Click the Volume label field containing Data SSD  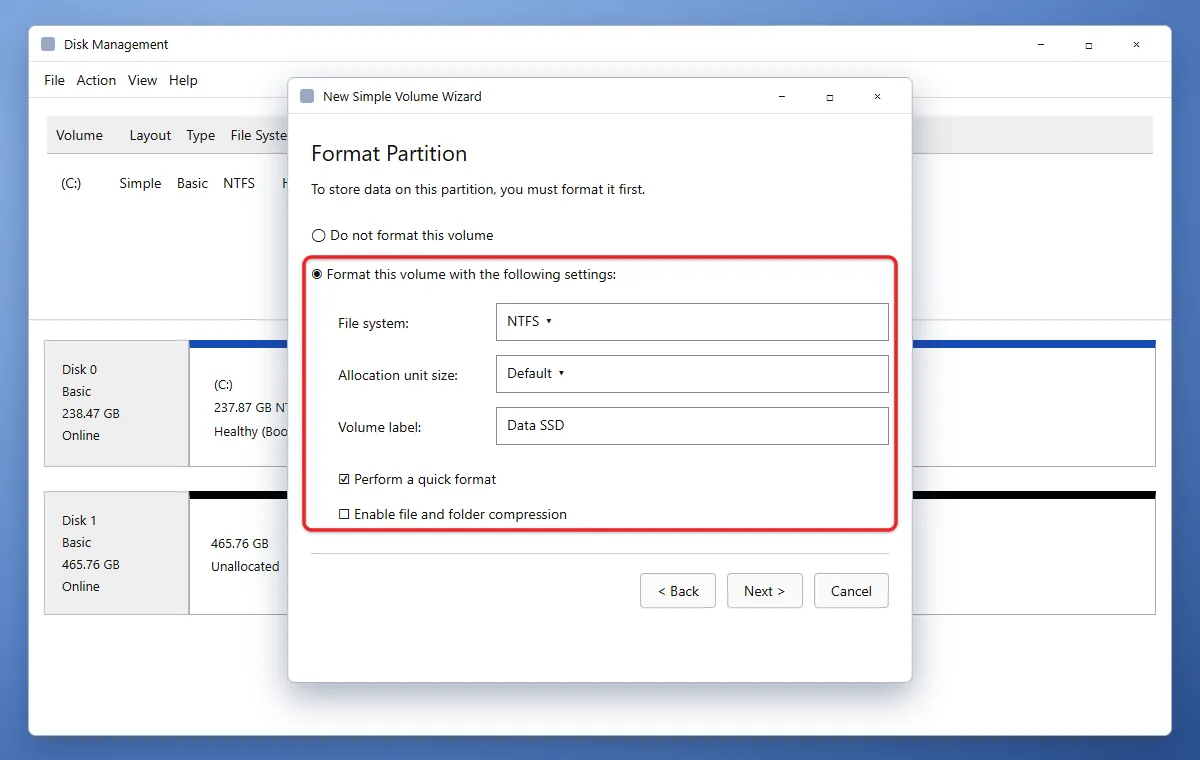click(692, 426)
